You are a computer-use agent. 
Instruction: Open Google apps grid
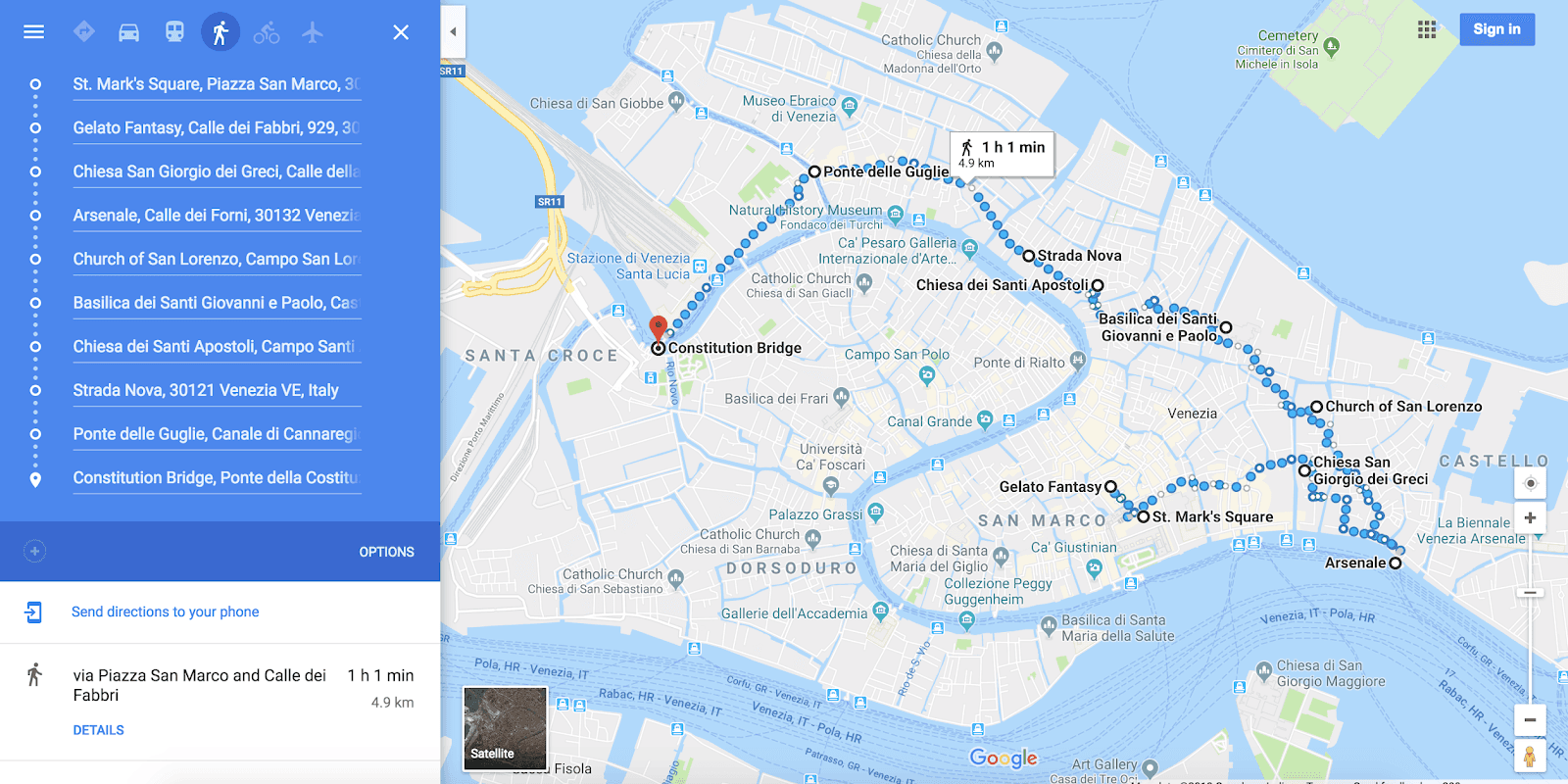(x=1427, y=29)
